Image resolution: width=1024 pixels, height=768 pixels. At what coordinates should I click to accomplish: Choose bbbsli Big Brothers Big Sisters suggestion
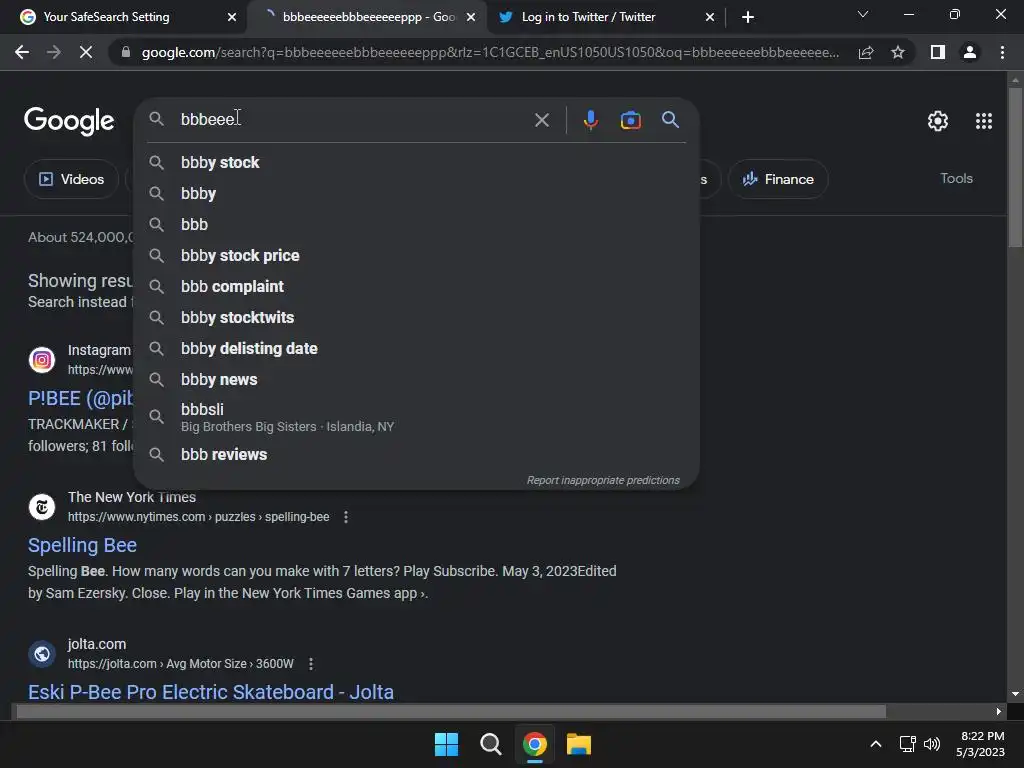pyautogui.click(x=416, y=417)
